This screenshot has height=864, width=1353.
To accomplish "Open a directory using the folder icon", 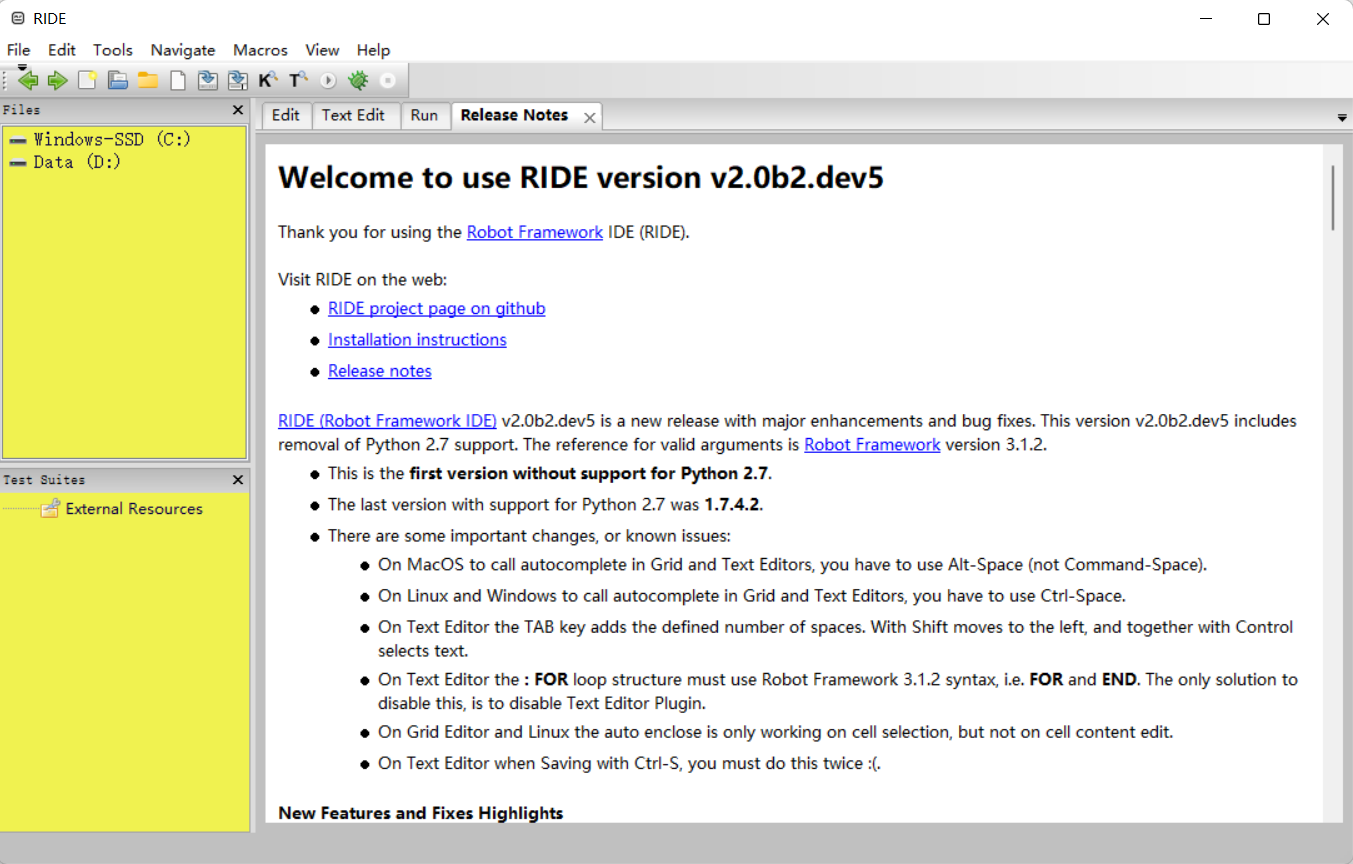I will 147,80.
